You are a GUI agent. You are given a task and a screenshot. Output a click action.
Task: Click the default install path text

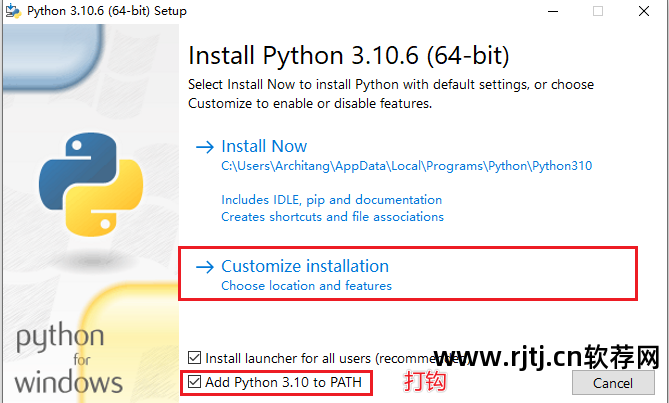point(407,166)
